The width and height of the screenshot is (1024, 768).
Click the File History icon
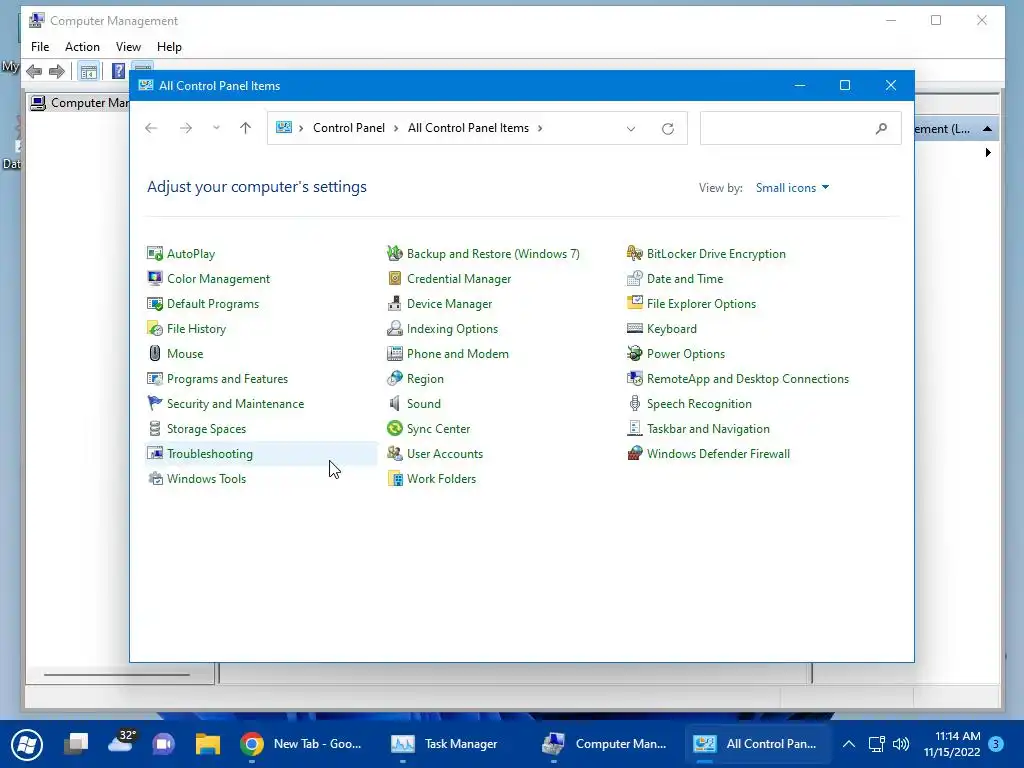pyautogui.click(x=155, y=328)
